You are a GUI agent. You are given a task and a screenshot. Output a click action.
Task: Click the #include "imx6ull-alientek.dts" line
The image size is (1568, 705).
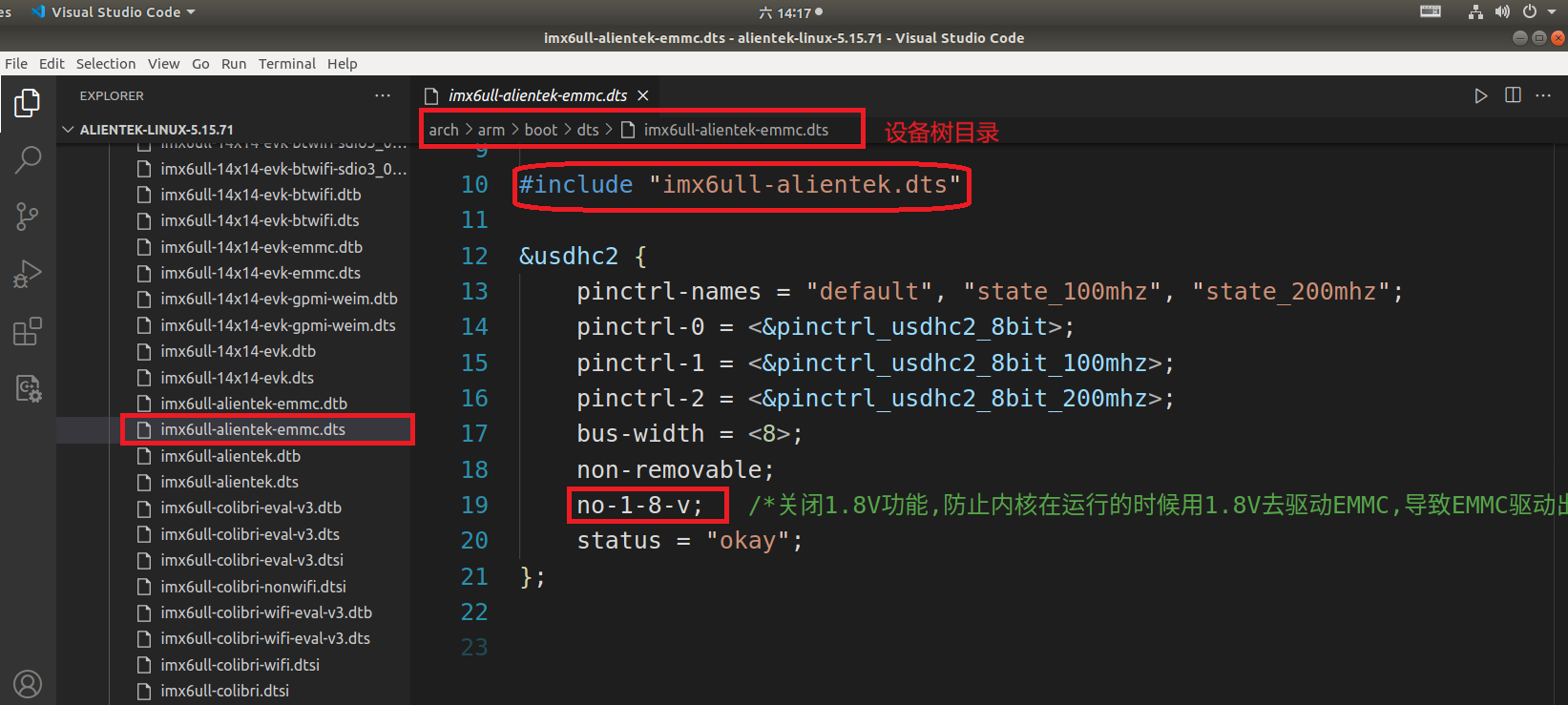[740, 184]
